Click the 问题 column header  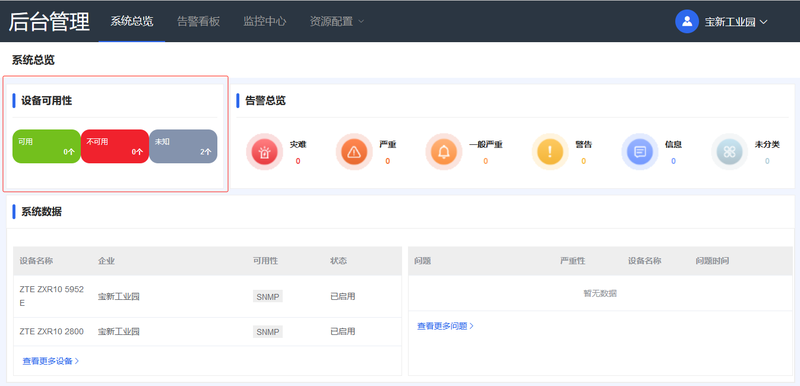coord(423,261)
